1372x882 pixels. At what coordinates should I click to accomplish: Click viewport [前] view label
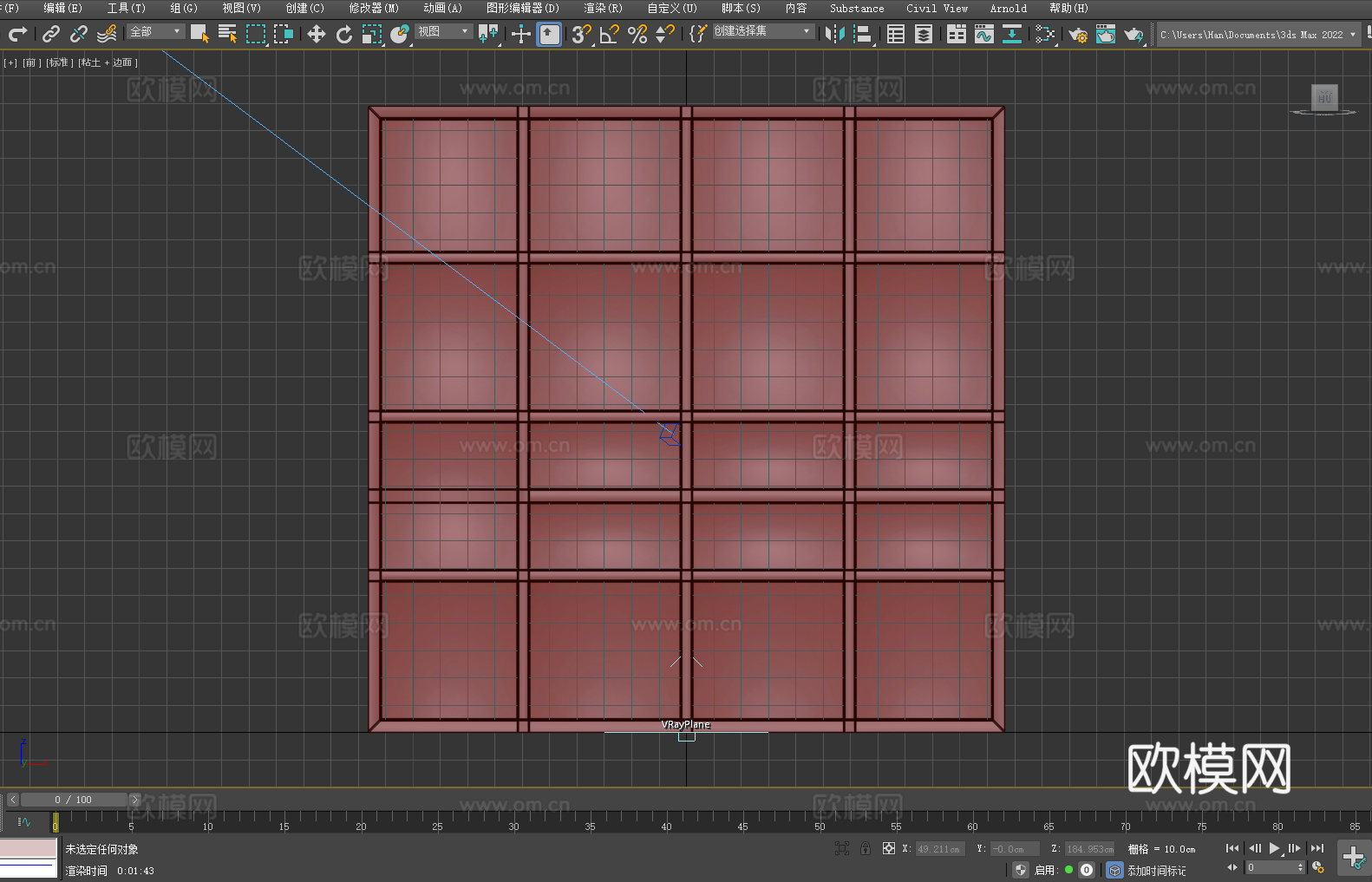point(31,62)
